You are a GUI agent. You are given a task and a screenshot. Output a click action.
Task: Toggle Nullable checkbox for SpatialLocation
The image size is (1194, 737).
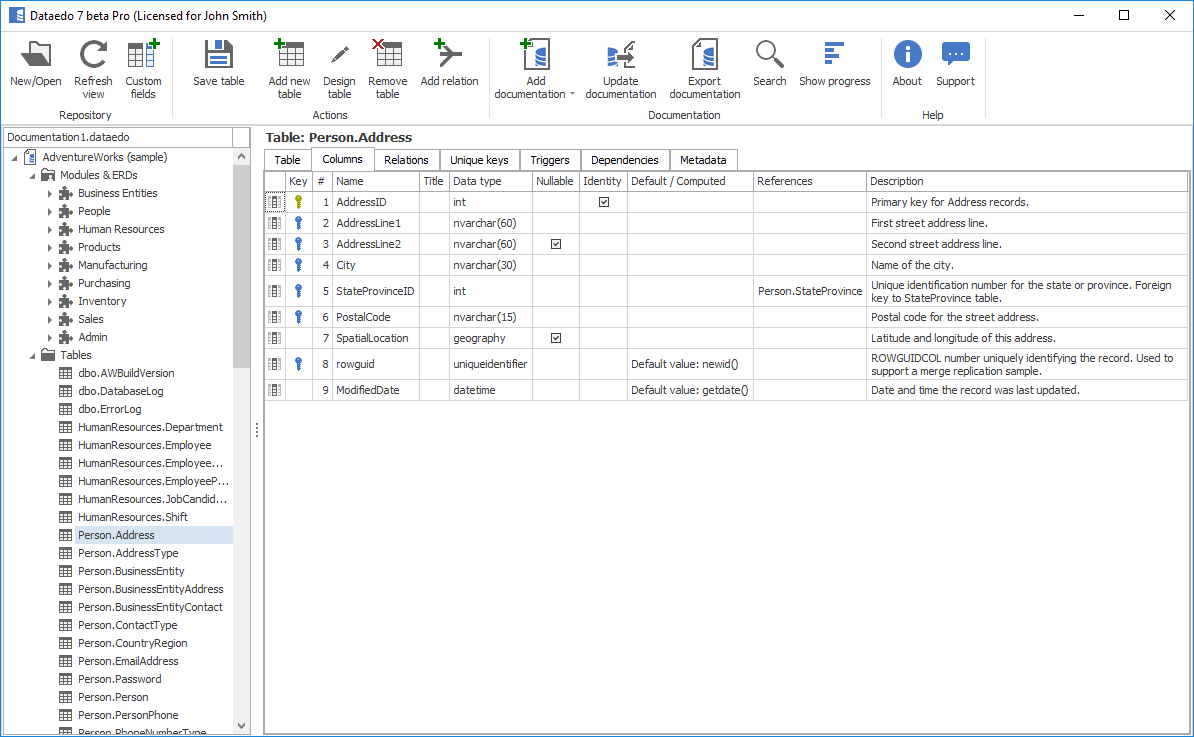556,338
